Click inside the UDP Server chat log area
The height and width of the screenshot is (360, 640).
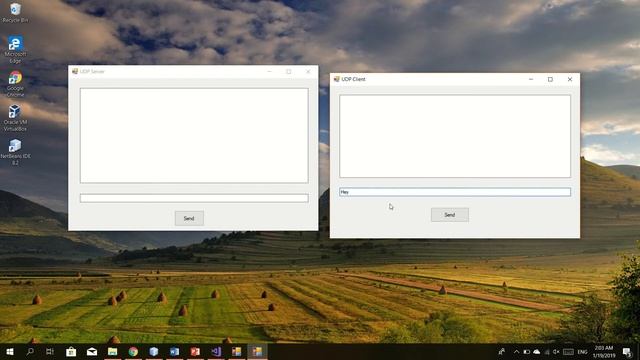(194, 136)
